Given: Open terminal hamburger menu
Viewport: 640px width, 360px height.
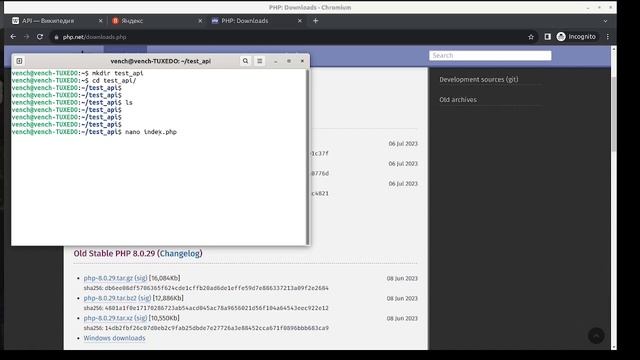Looking at the screenshot, I should (x=260, y=61).
